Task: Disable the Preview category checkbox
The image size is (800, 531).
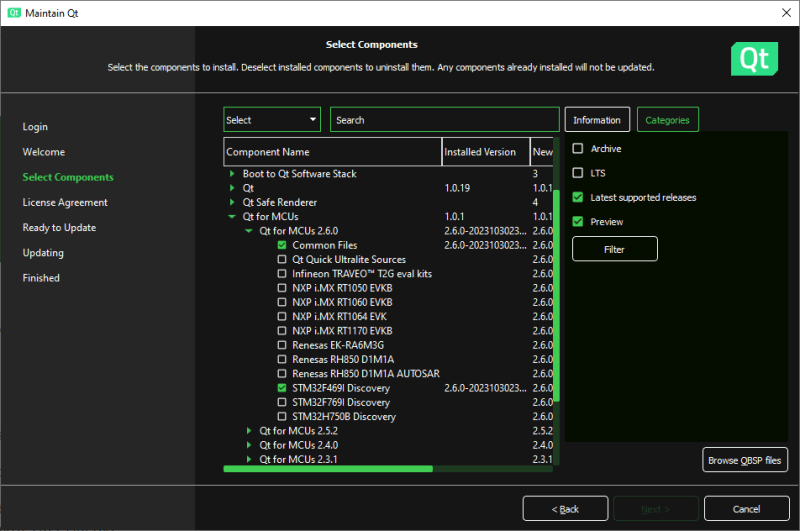Action: point(578,222)
